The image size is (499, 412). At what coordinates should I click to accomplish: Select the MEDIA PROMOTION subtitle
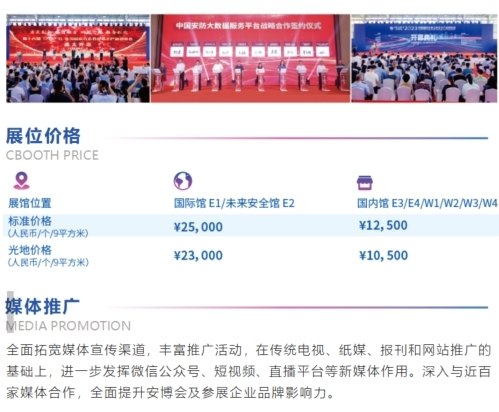68,326
